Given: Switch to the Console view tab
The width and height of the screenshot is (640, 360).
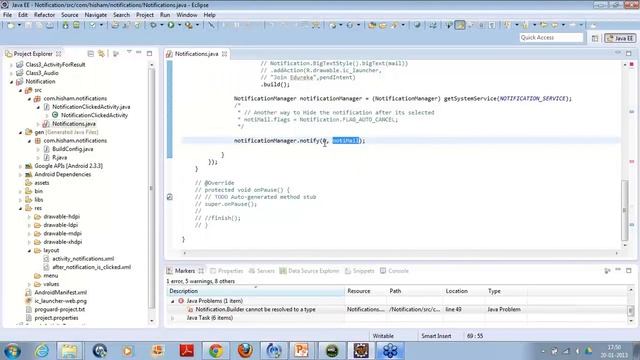Looking at the screenshot, I should [394, 271].
